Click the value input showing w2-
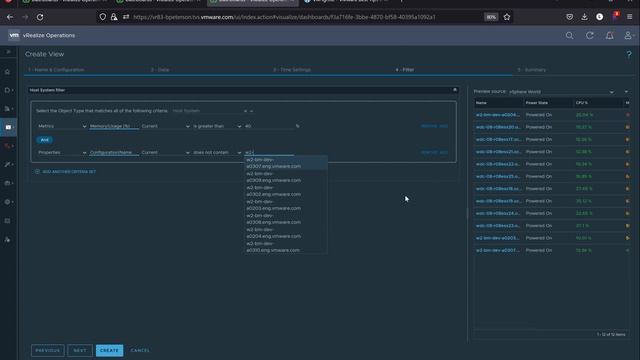 point(269,152)
